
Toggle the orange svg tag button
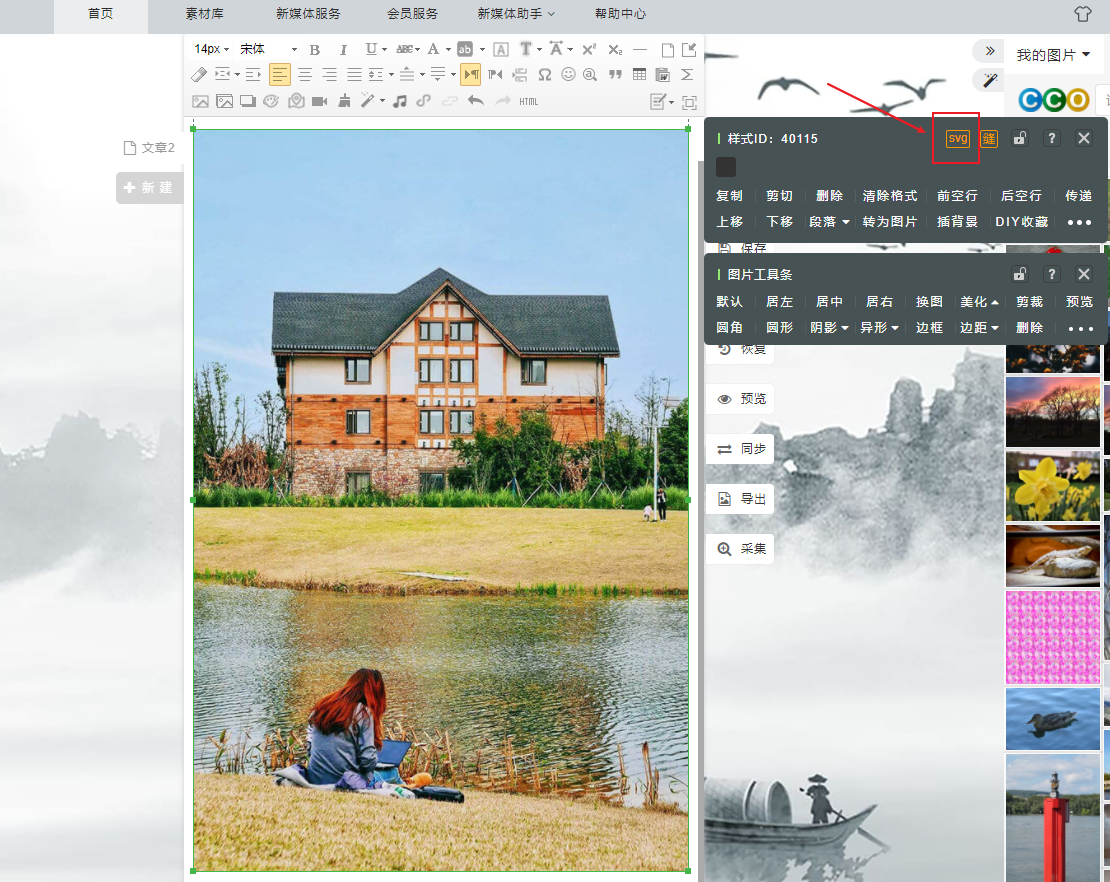957,138
